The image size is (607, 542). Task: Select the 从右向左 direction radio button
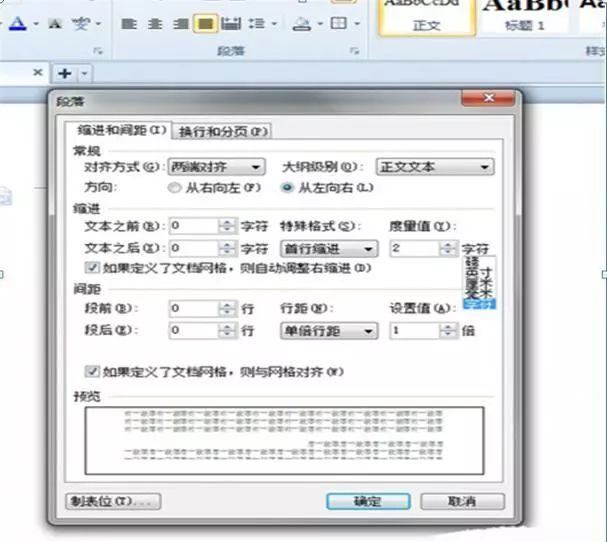[x=174, y=188]
